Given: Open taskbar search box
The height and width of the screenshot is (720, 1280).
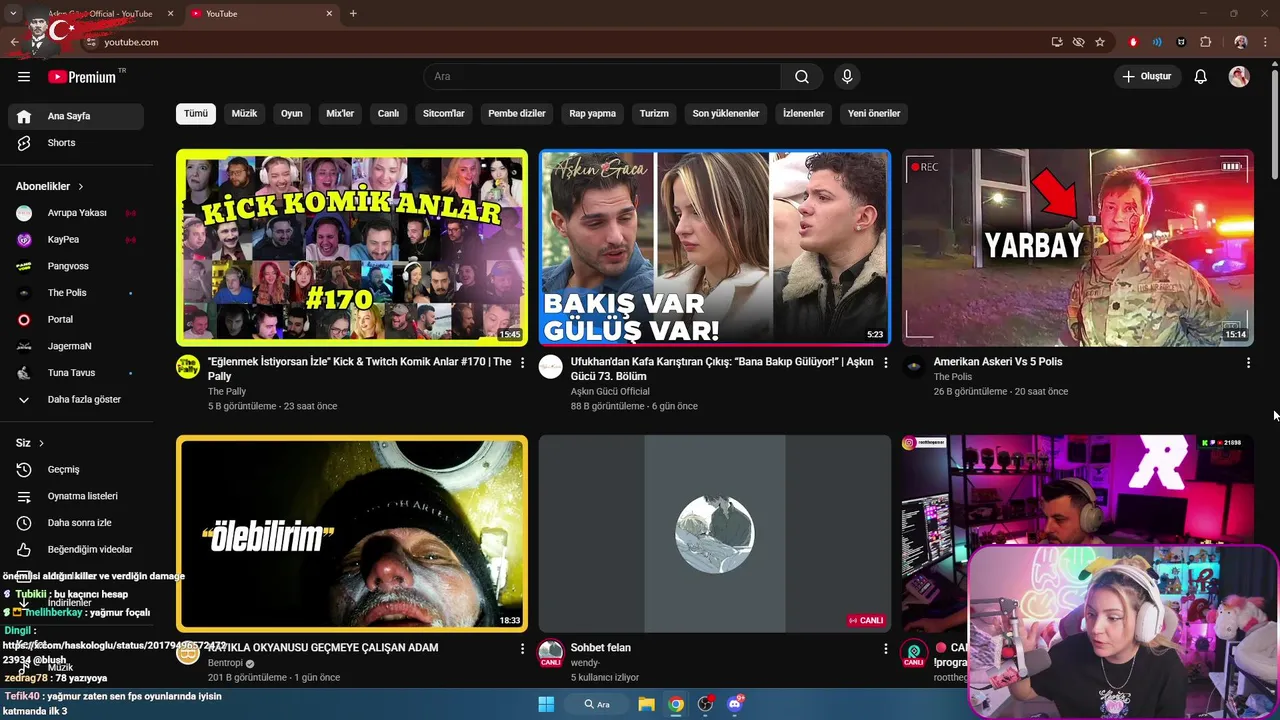Looking at the screenshot, I should click(597, 704).
